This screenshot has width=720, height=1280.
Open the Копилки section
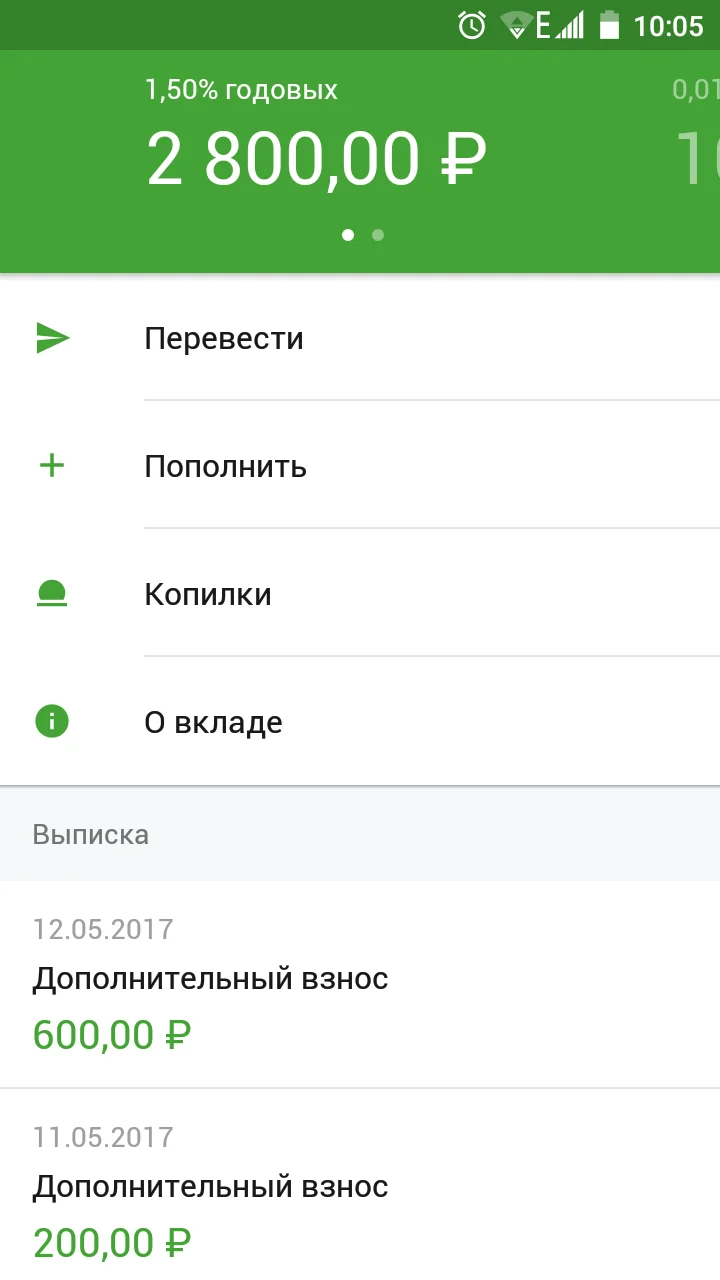[x=207, y=593]
